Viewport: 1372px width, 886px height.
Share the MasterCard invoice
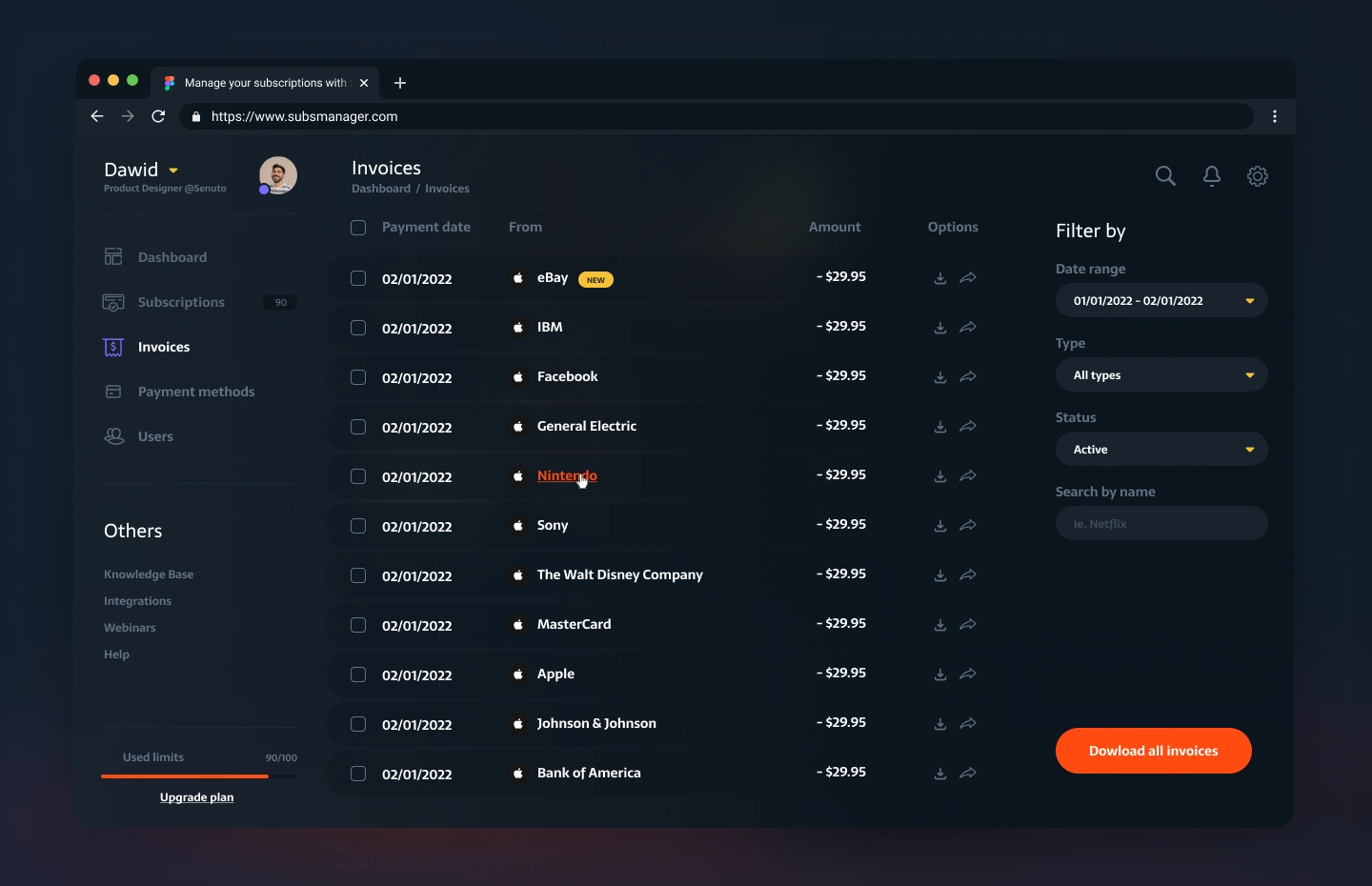click(x=968, y=625)
